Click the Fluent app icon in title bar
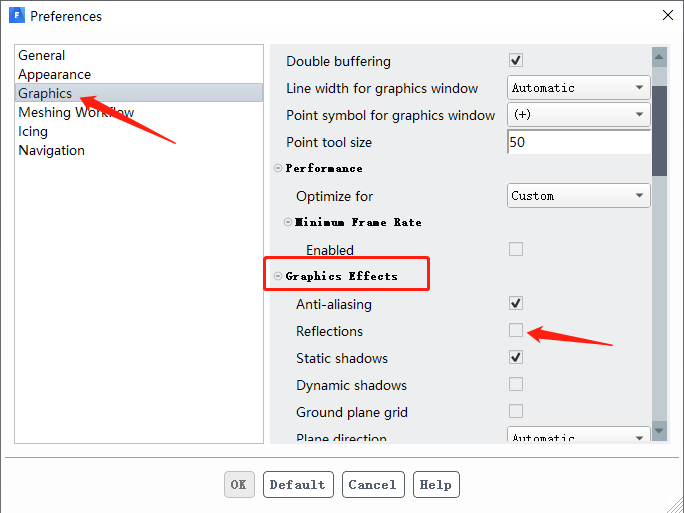Viewport: 684px width, 513px height. (17, 16)
